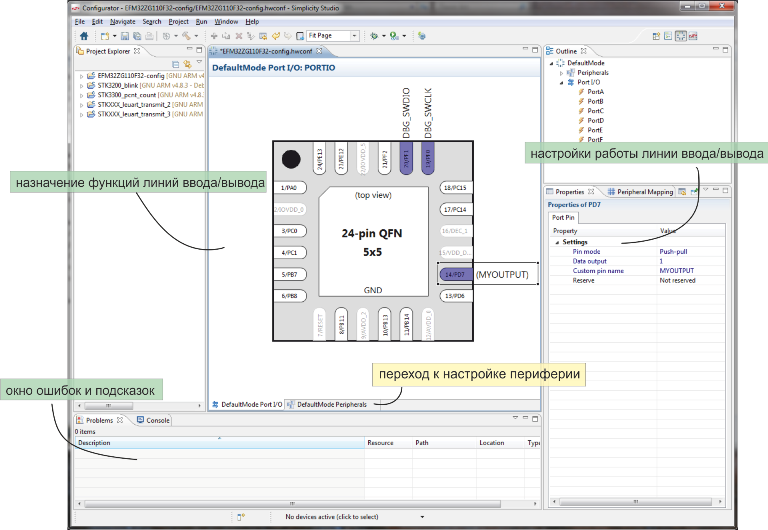Click the PortA pin icon in Outline
The height and width of the screenshot is (530, 768).
pos(581,92)
